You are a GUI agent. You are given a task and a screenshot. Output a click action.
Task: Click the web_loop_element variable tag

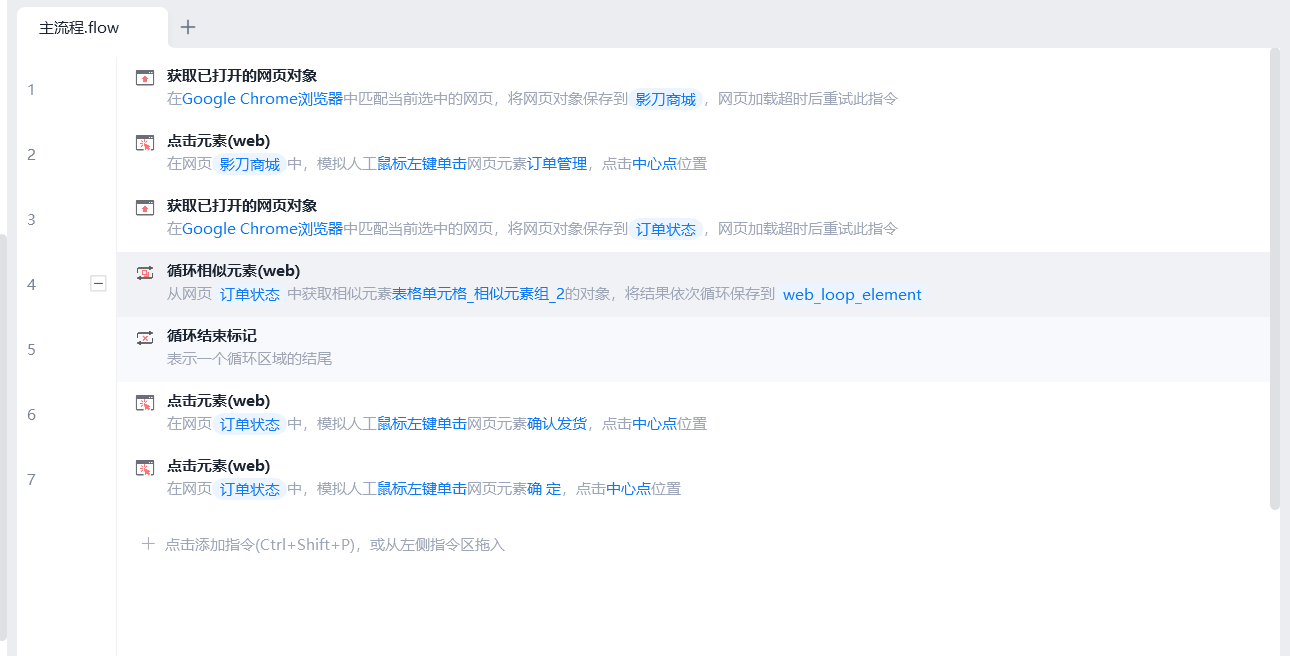(x=852, y=295)
